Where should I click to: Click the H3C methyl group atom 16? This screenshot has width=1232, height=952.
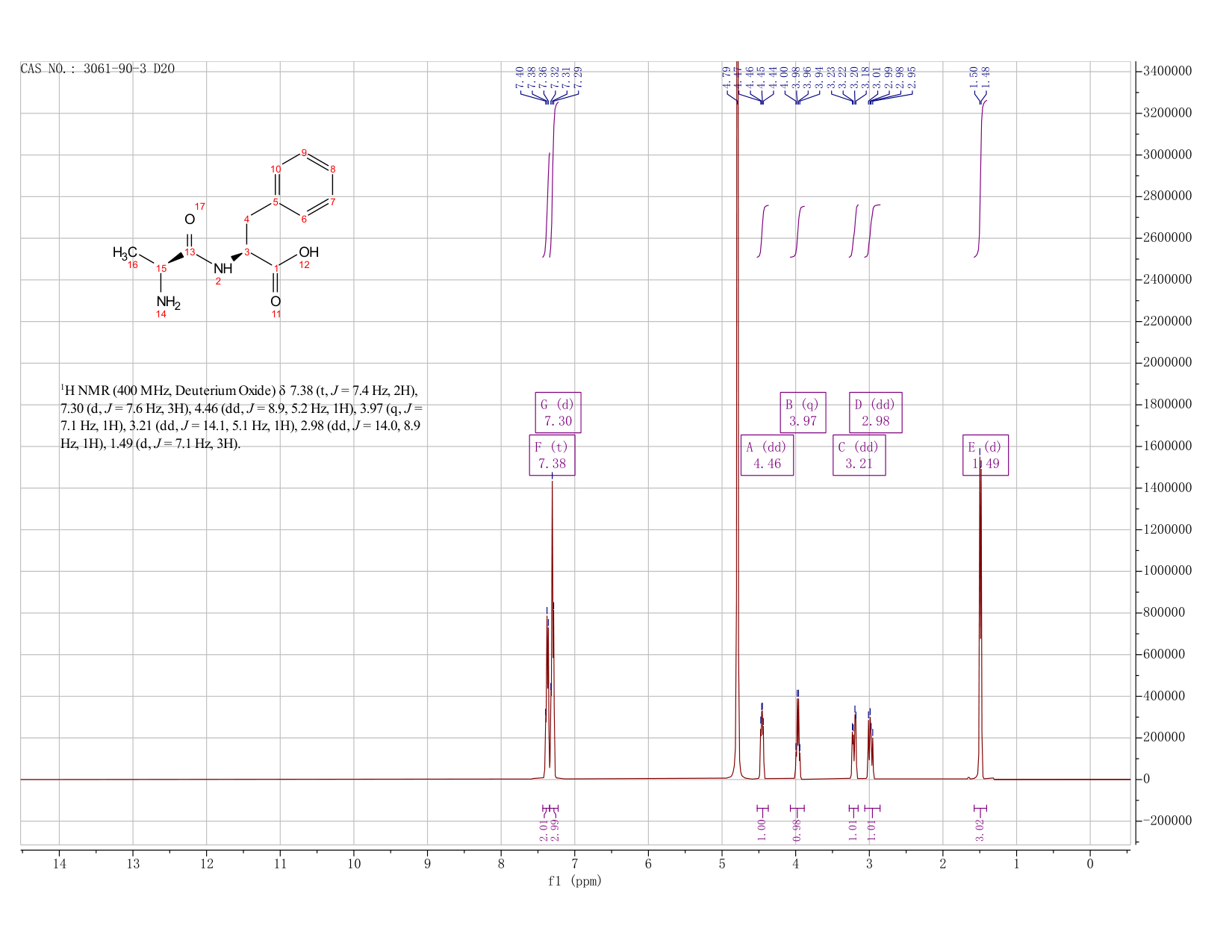(125, 252)
